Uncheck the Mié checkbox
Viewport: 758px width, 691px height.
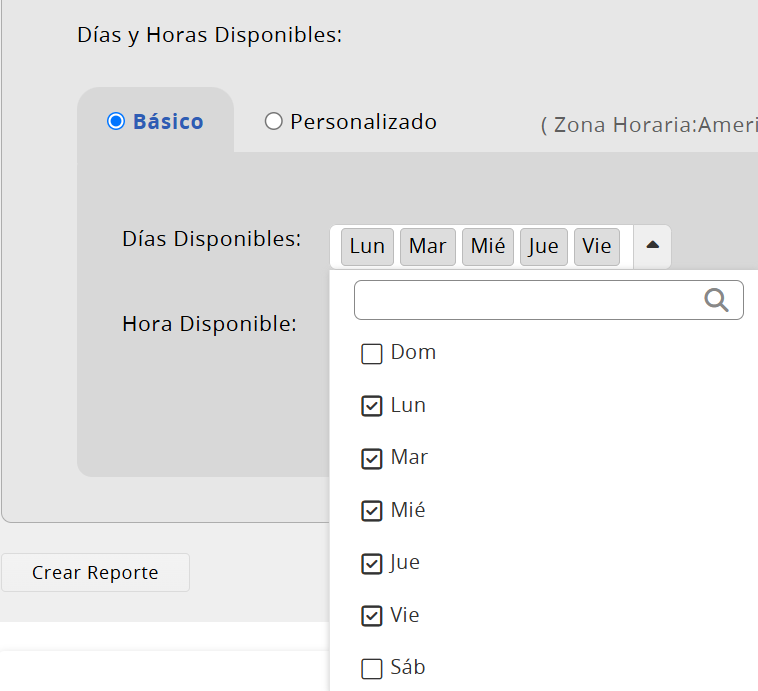(x=372, y=511)
